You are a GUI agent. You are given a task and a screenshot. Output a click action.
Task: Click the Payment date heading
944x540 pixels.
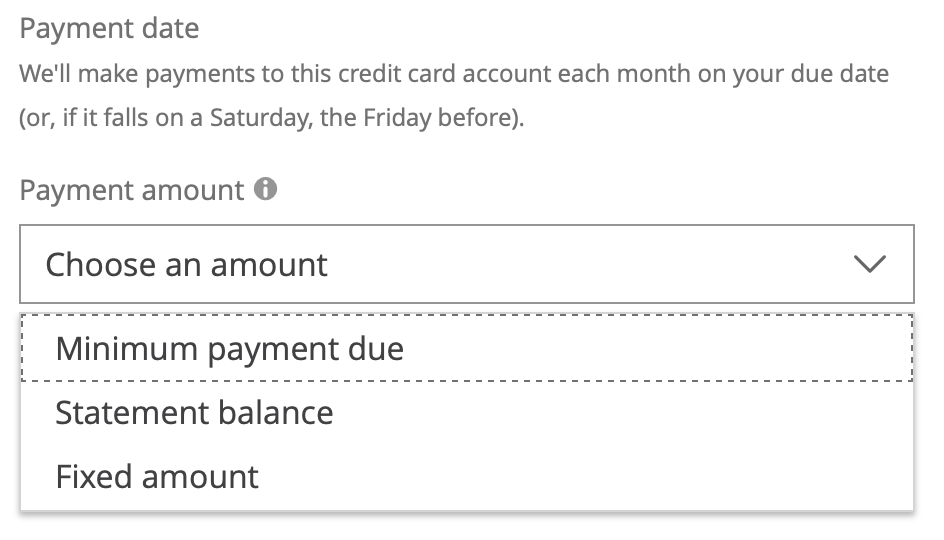pyautogui.click(x=109, y=29)
